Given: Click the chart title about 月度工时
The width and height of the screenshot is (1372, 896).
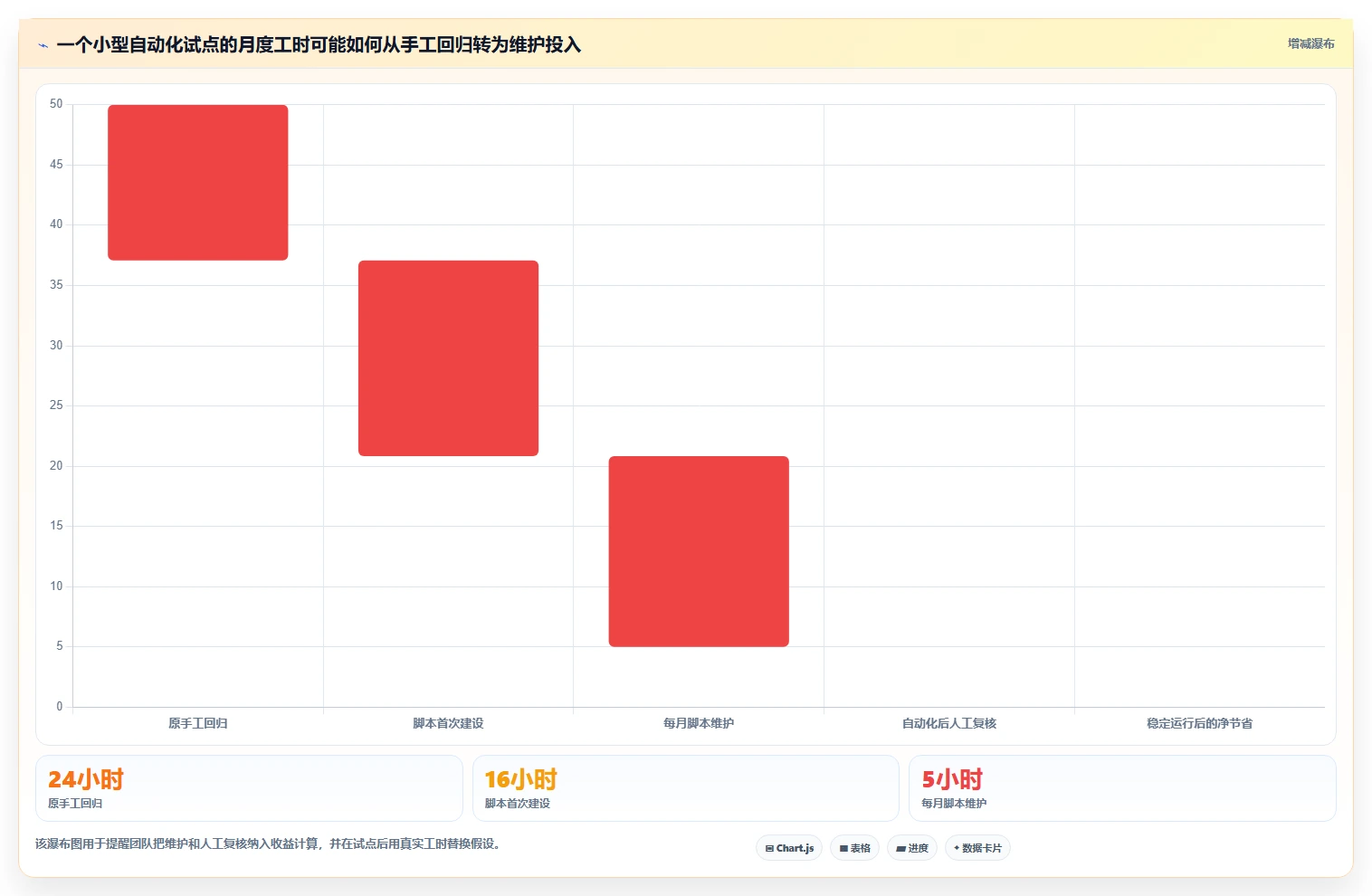Looking at the screenshot, I should 319,44.
